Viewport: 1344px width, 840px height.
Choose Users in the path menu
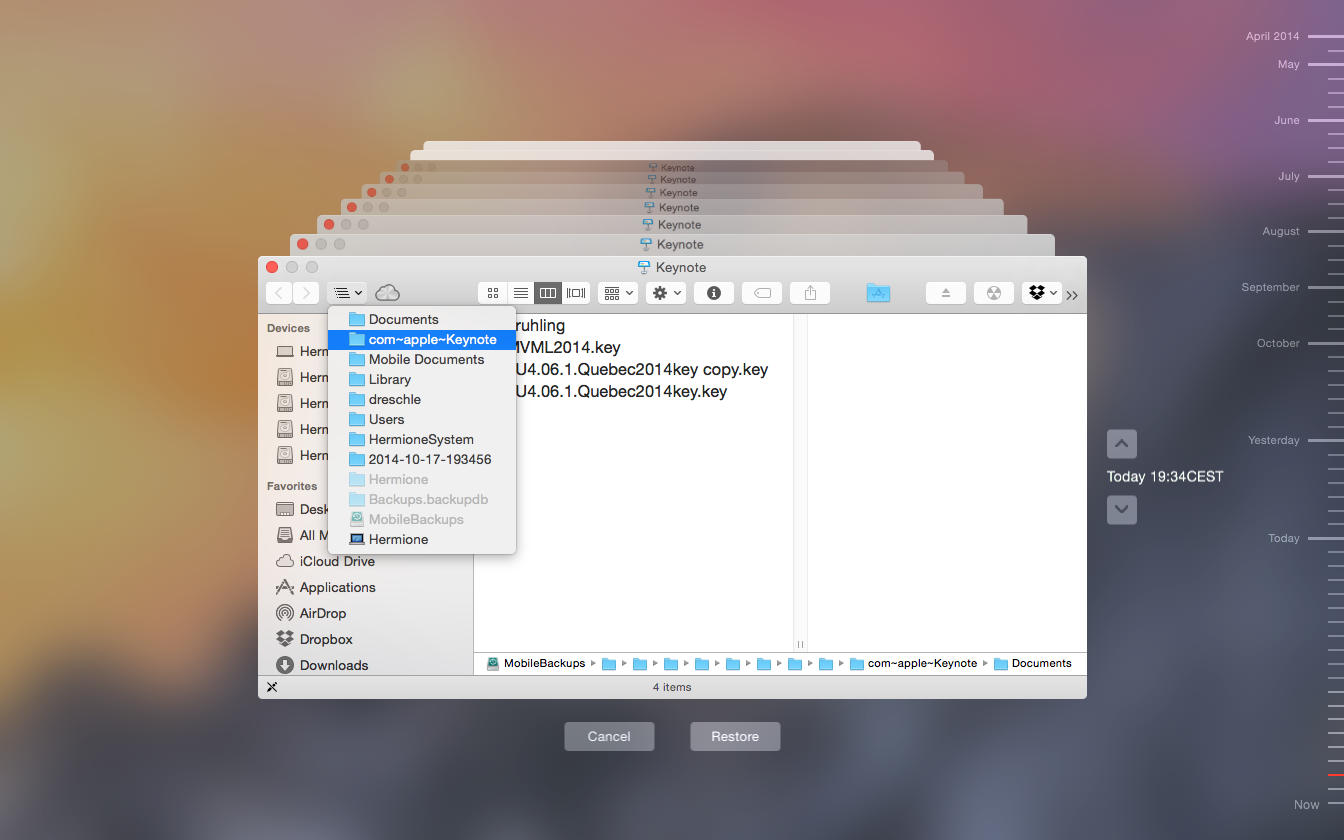click(x=422, y=419)
